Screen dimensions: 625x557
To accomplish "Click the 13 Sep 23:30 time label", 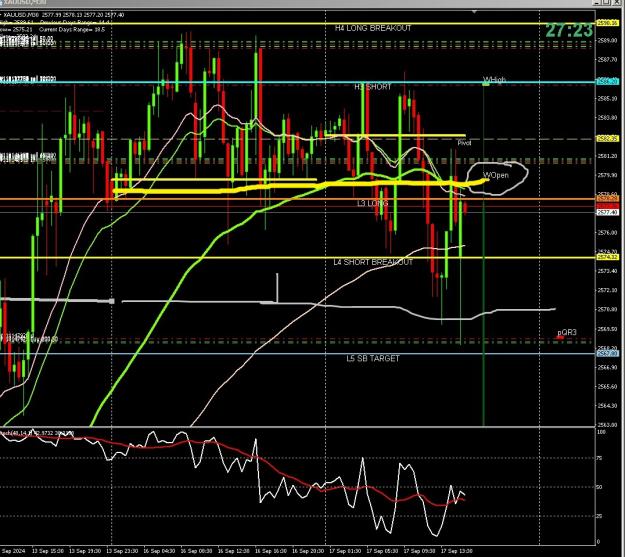I will click(122, 551).
